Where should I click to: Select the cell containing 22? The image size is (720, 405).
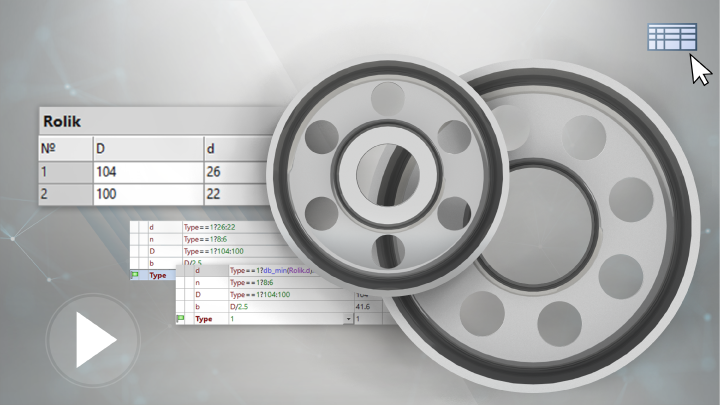tap(235, 194)
